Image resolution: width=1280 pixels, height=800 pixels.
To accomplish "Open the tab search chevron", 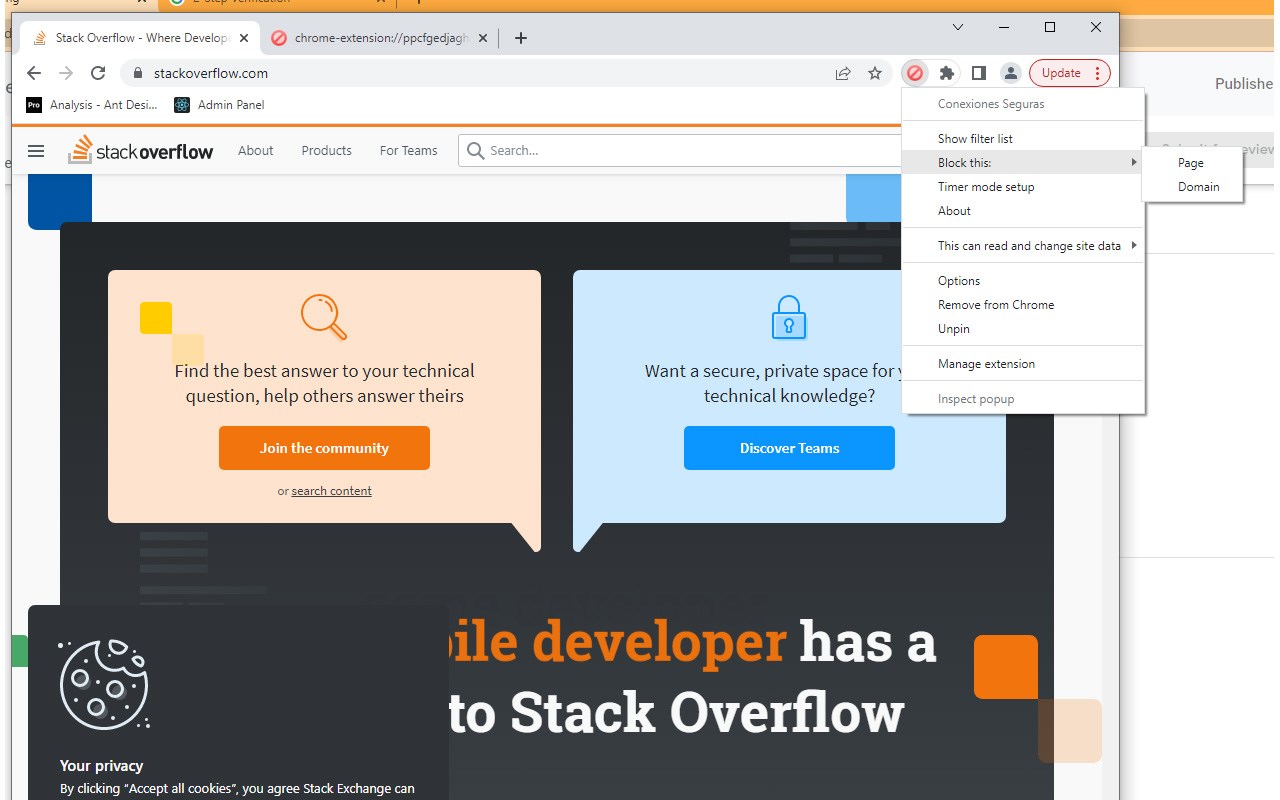I will 957,27.
